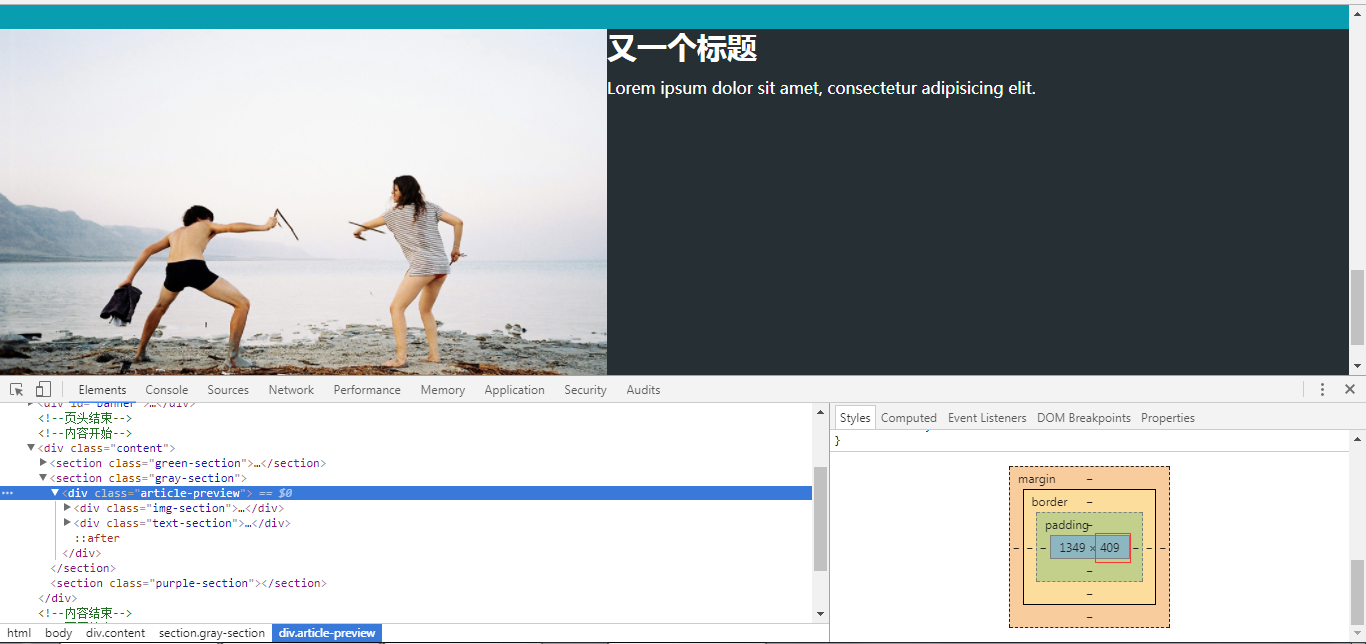Click the page vertical scrollbar thumb

coord(1357,306)
